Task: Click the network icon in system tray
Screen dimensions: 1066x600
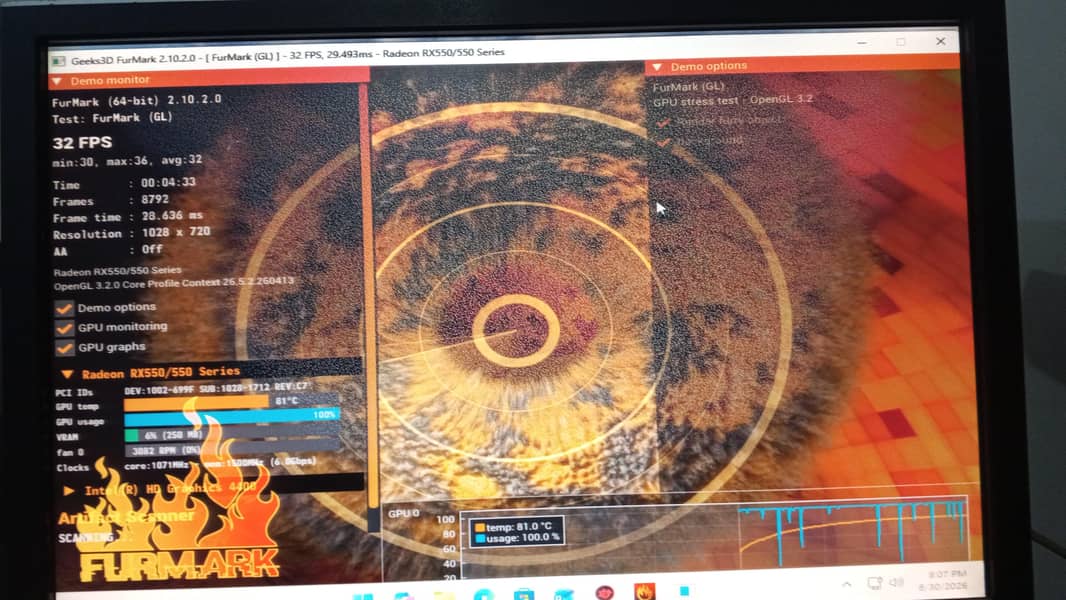Action: point(874,583)
